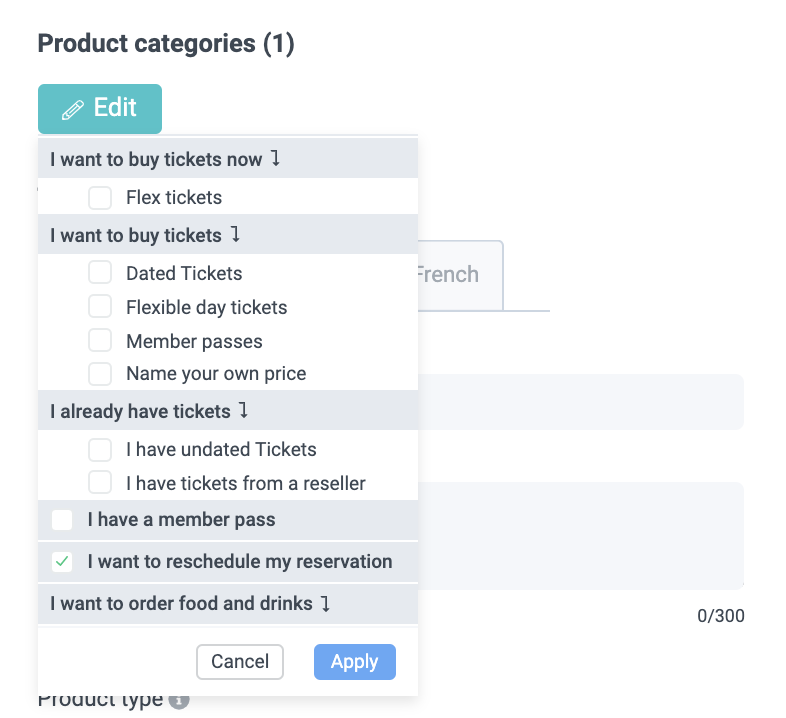Check the I have a member pass box
This screenshot has width=786, height=718.
click(x=63, y=520)
